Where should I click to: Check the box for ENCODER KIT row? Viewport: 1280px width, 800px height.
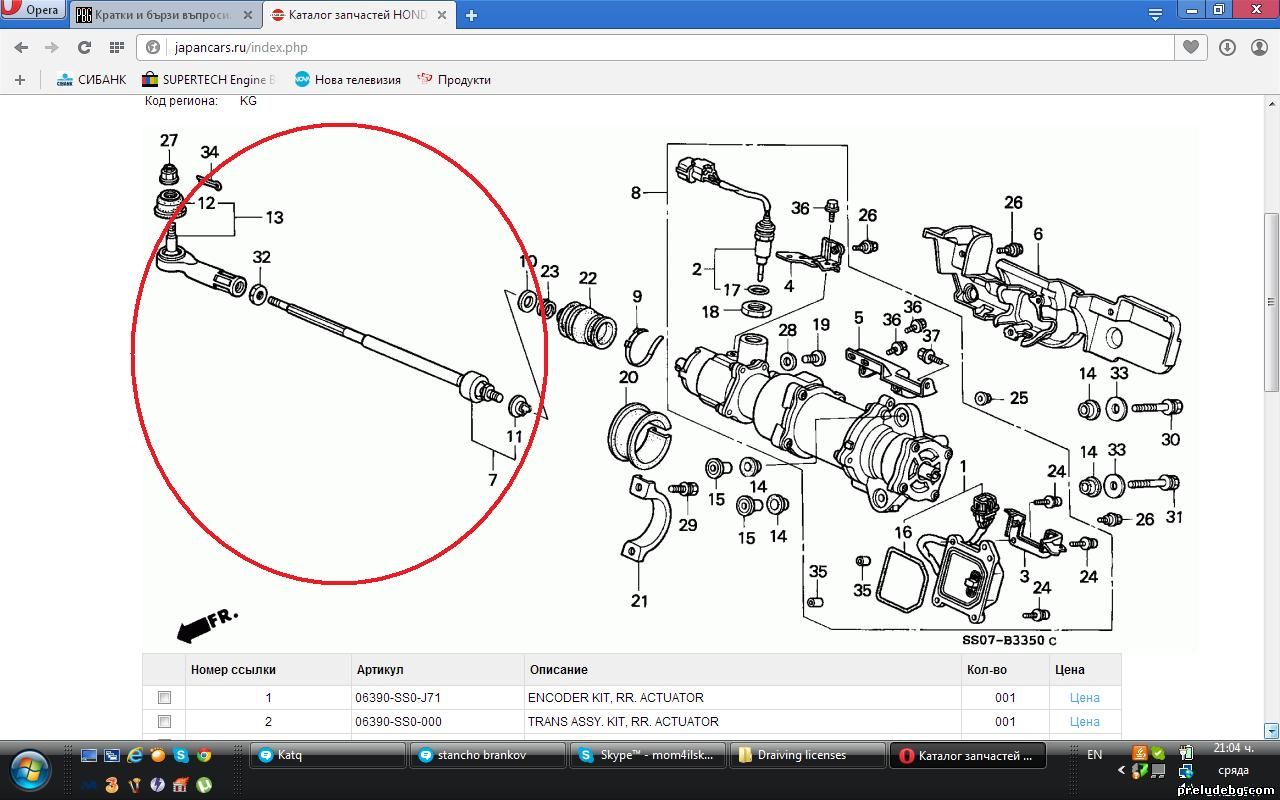(164, 698)
